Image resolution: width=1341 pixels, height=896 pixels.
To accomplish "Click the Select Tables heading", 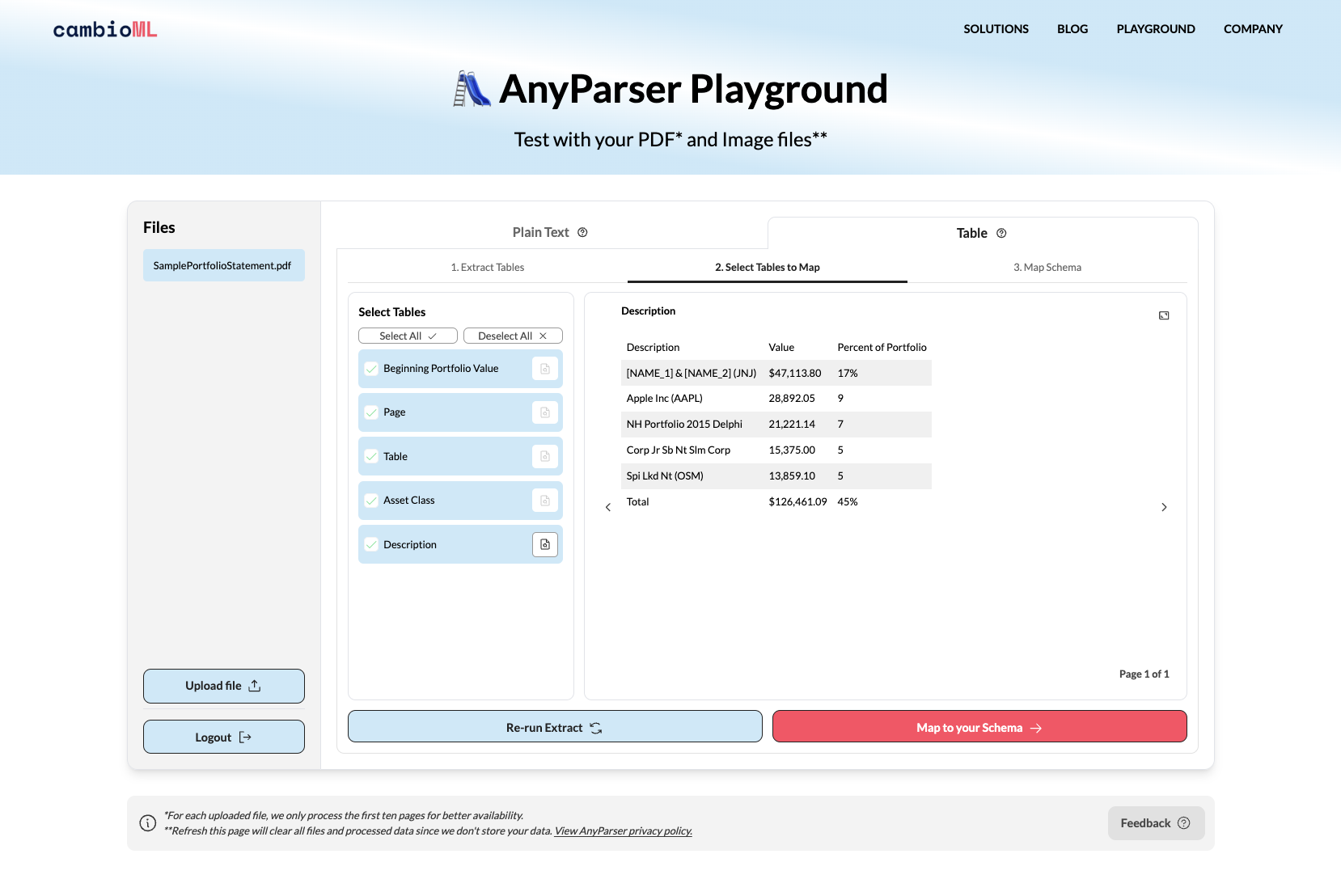I will (392, 312).
